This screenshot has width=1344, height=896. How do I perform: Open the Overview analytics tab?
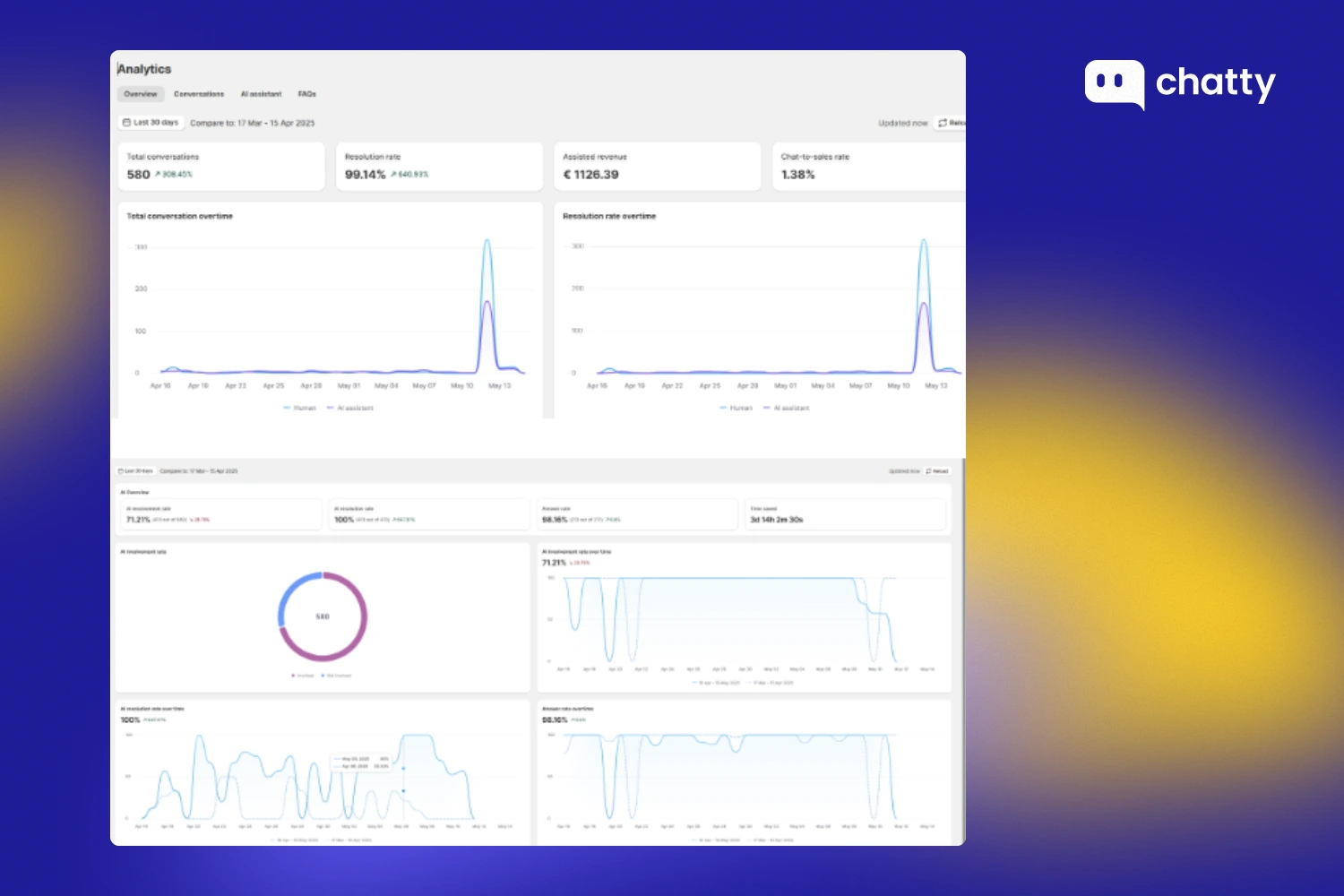coord(141,94)
